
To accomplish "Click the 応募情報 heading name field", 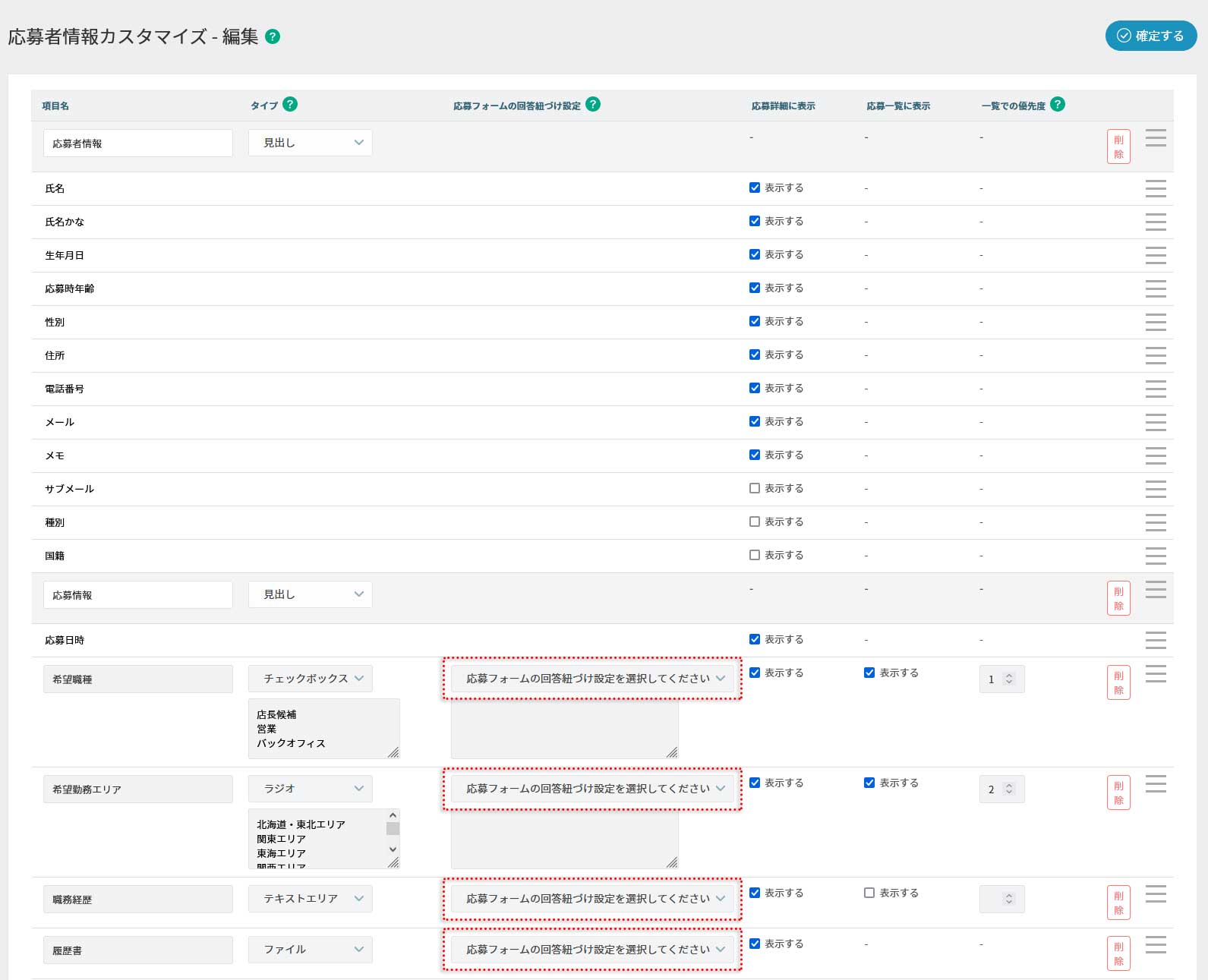I will 138,595.
